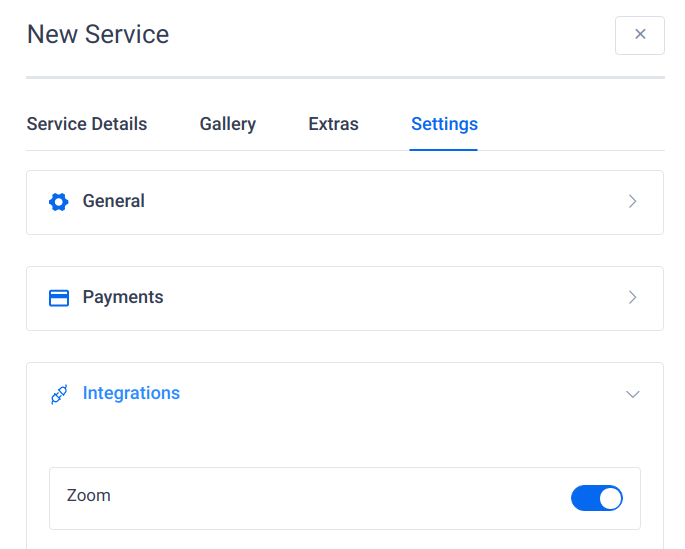Select the Settings tab
Viewport: 685px width, 549px height.
click(444, 124)
